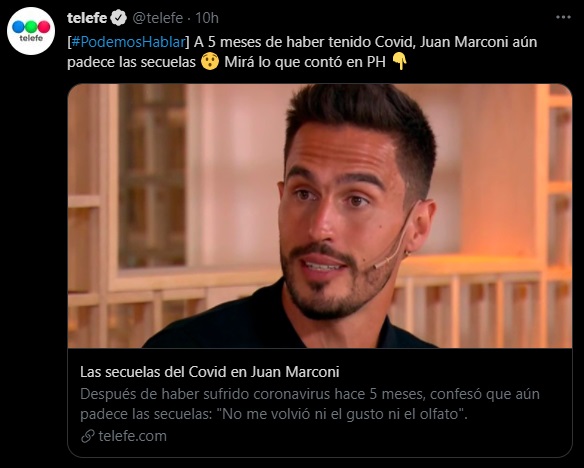This screenshot has height=468, width=584.
Task: Click the pointing-down hand emoji
Action: point(400,62)
